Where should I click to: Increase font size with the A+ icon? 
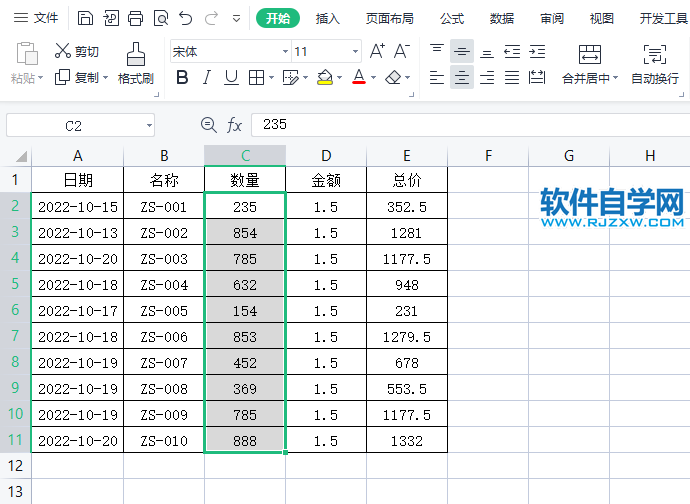coord(377,51)
